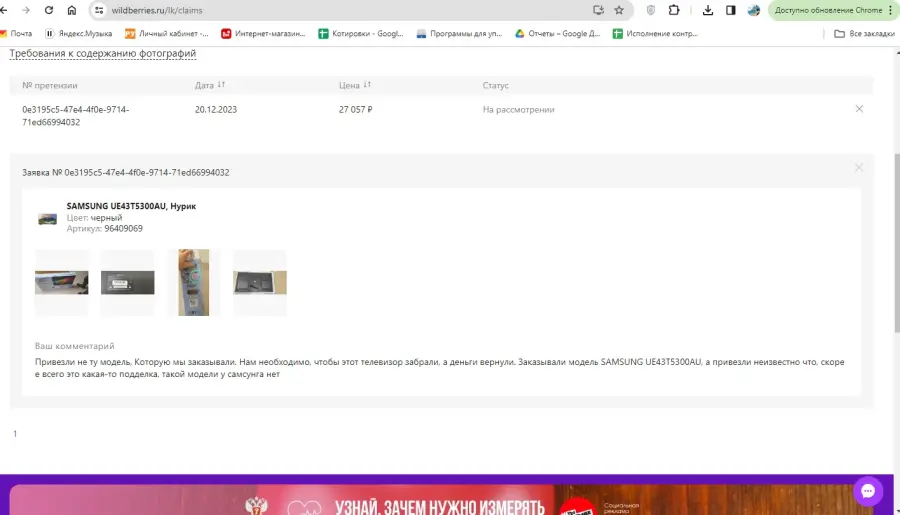Open the browser home page

tap(72, 10)
